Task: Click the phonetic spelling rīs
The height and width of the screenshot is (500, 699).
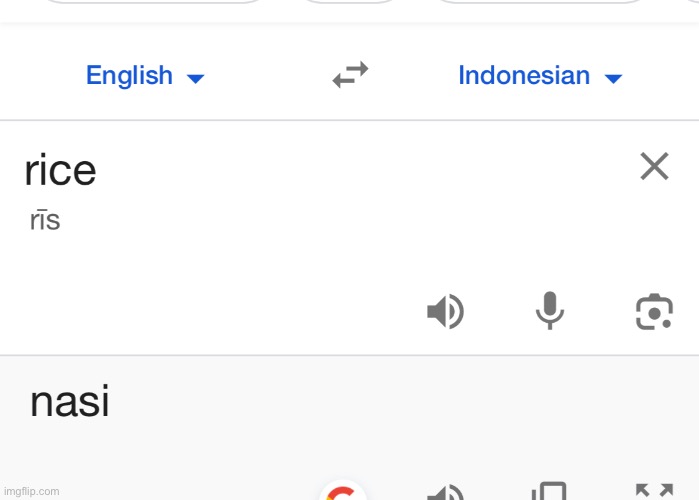Action: click(45, 220)
